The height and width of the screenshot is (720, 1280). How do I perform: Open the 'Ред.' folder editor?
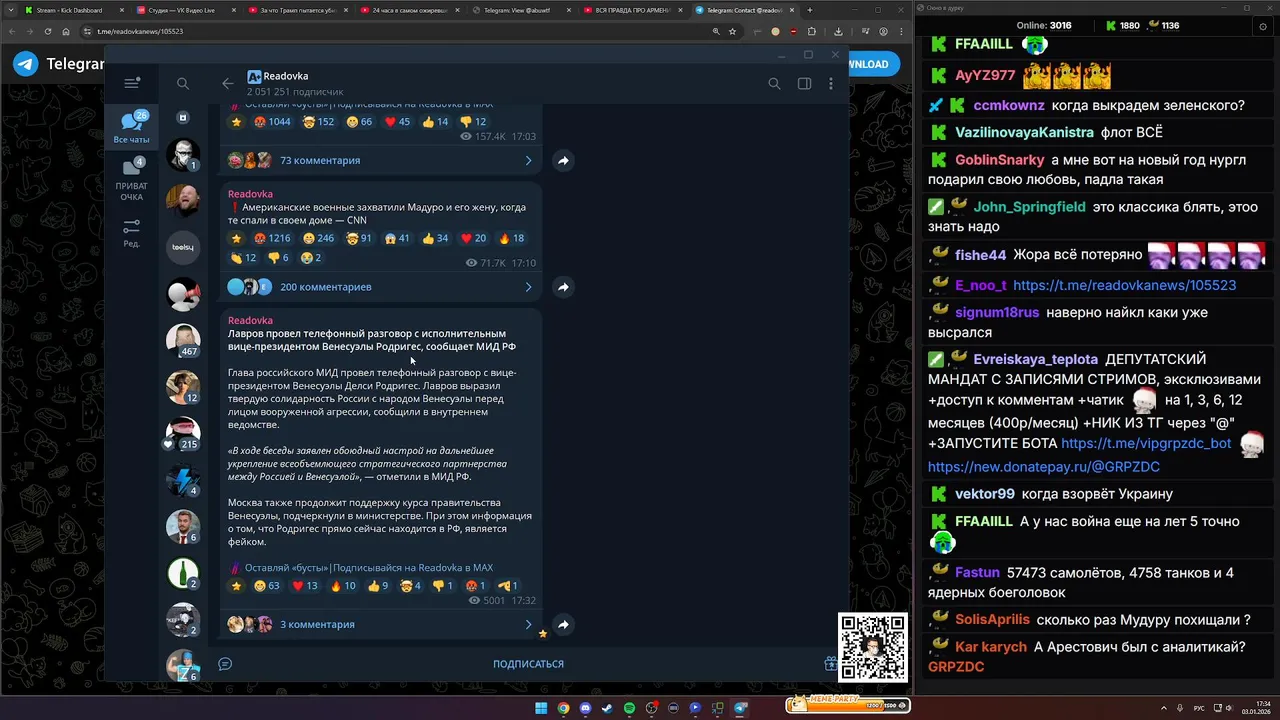132,233
